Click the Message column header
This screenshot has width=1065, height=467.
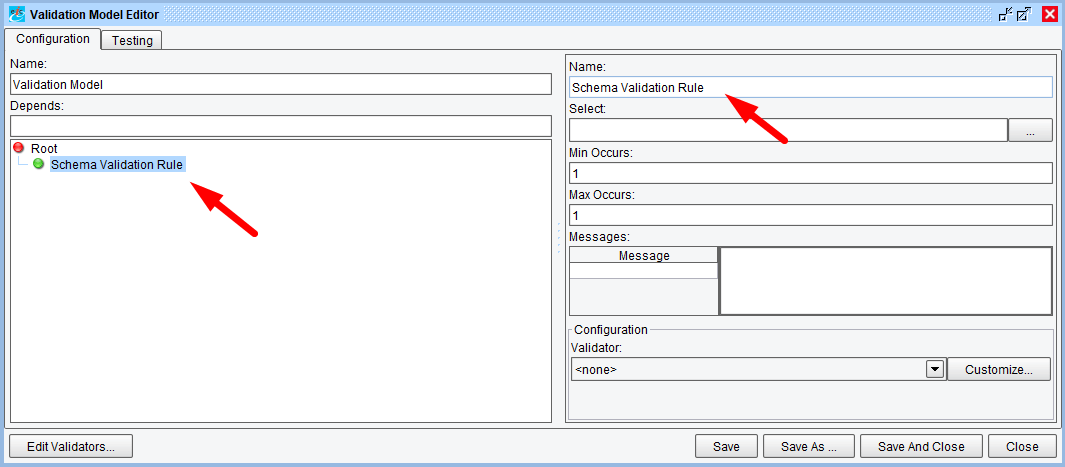tap(644, 256)
